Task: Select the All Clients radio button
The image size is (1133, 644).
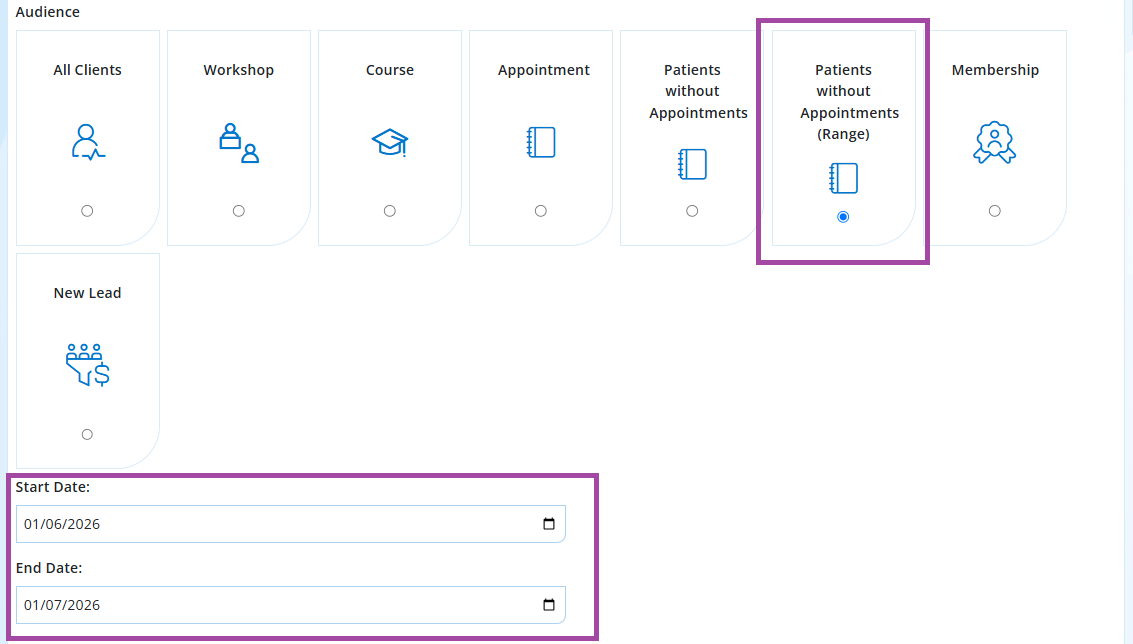Action: 87,211
